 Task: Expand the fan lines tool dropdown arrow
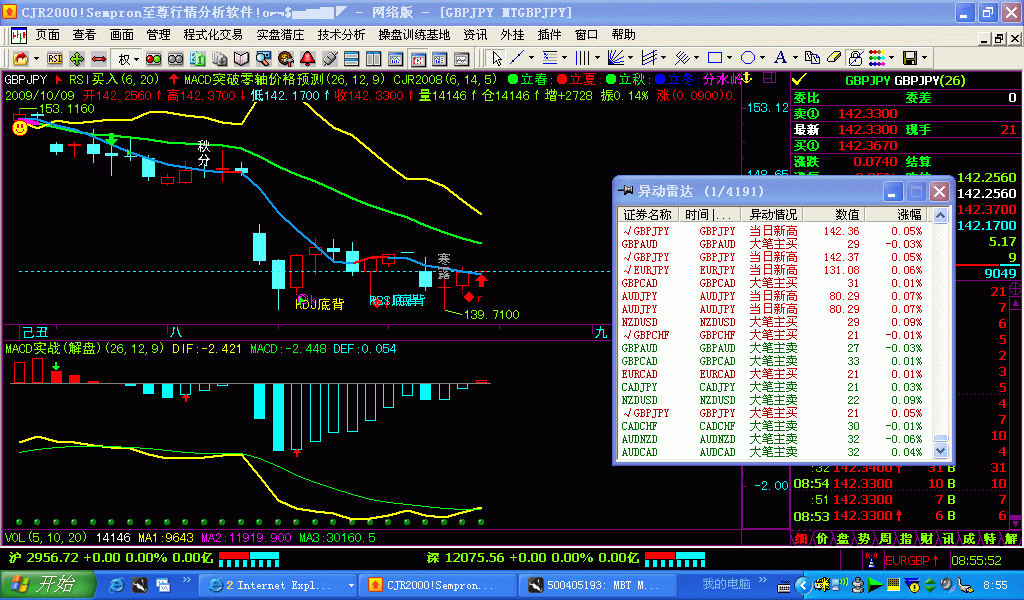coord(630,58)
